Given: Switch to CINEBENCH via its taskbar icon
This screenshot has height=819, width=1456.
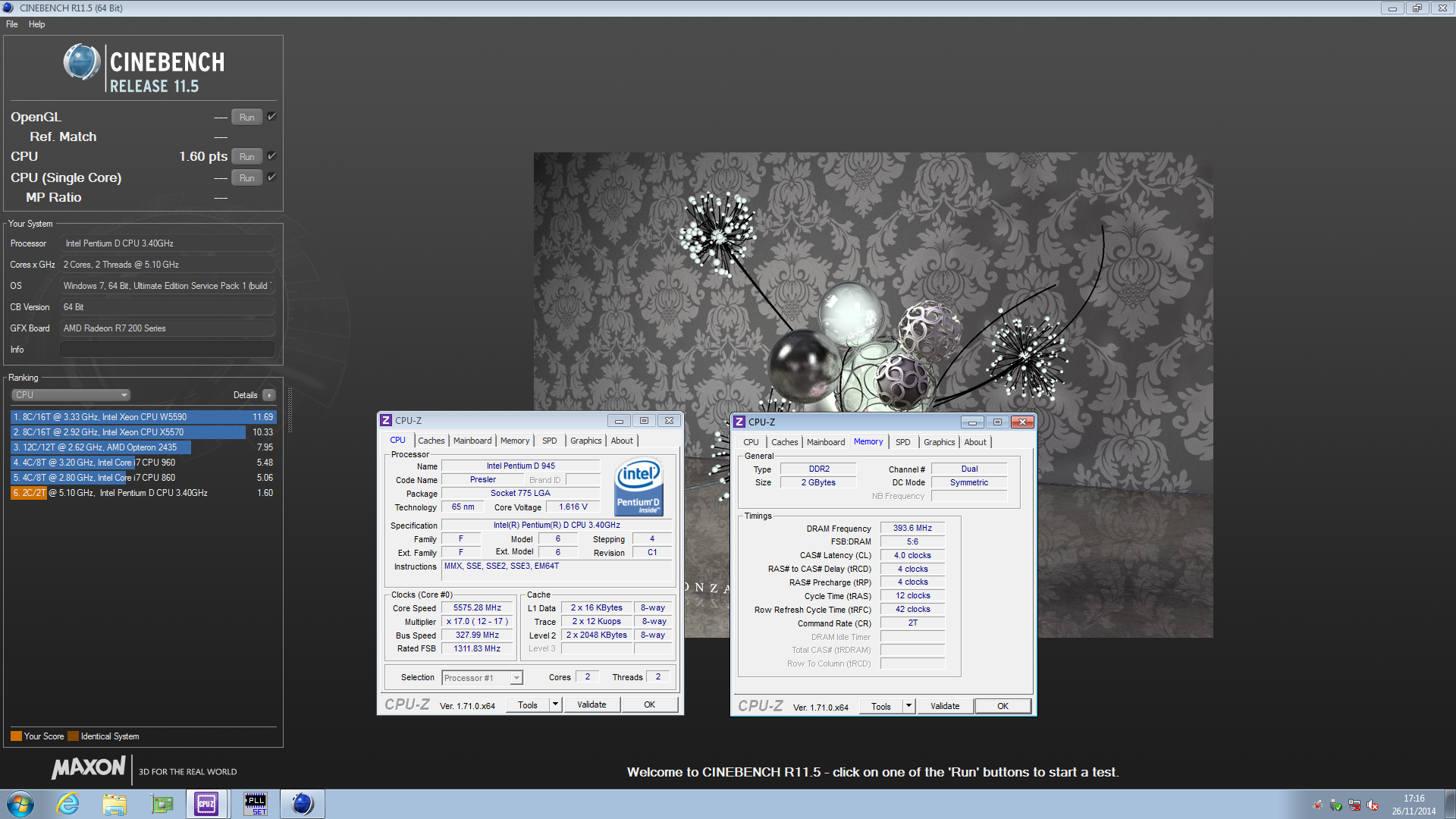Looking at the screenshot, I should click(x=303, y=804).
